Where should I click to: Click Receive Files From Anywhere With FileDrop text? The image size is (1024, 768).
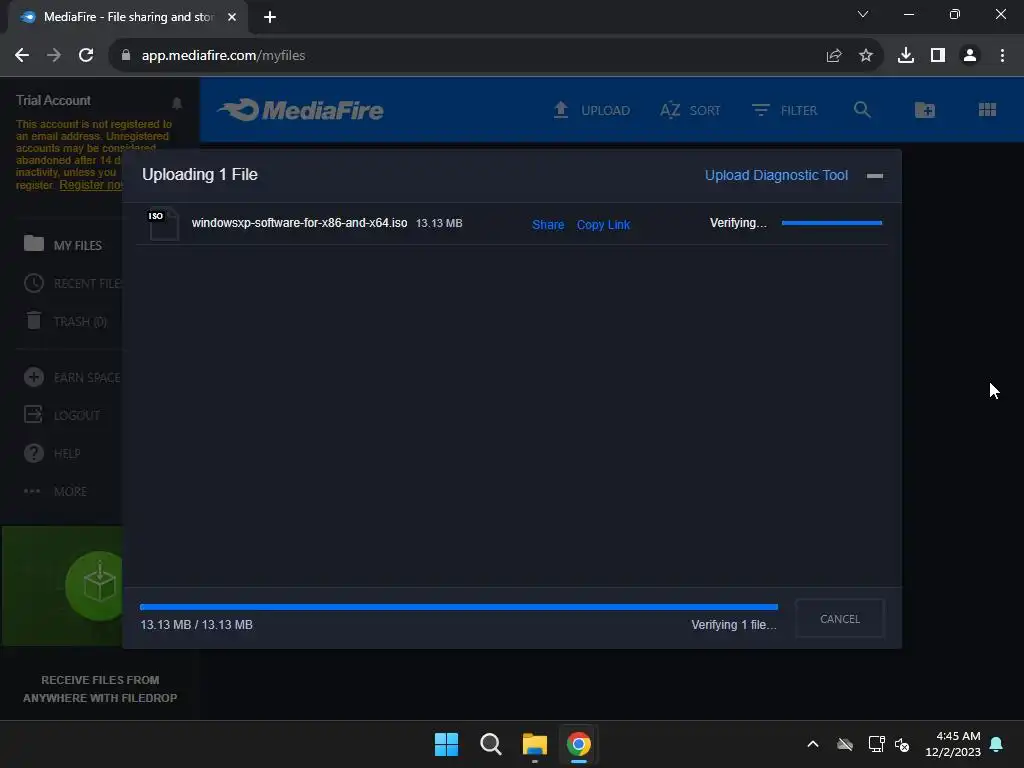(x=100, y=689)
